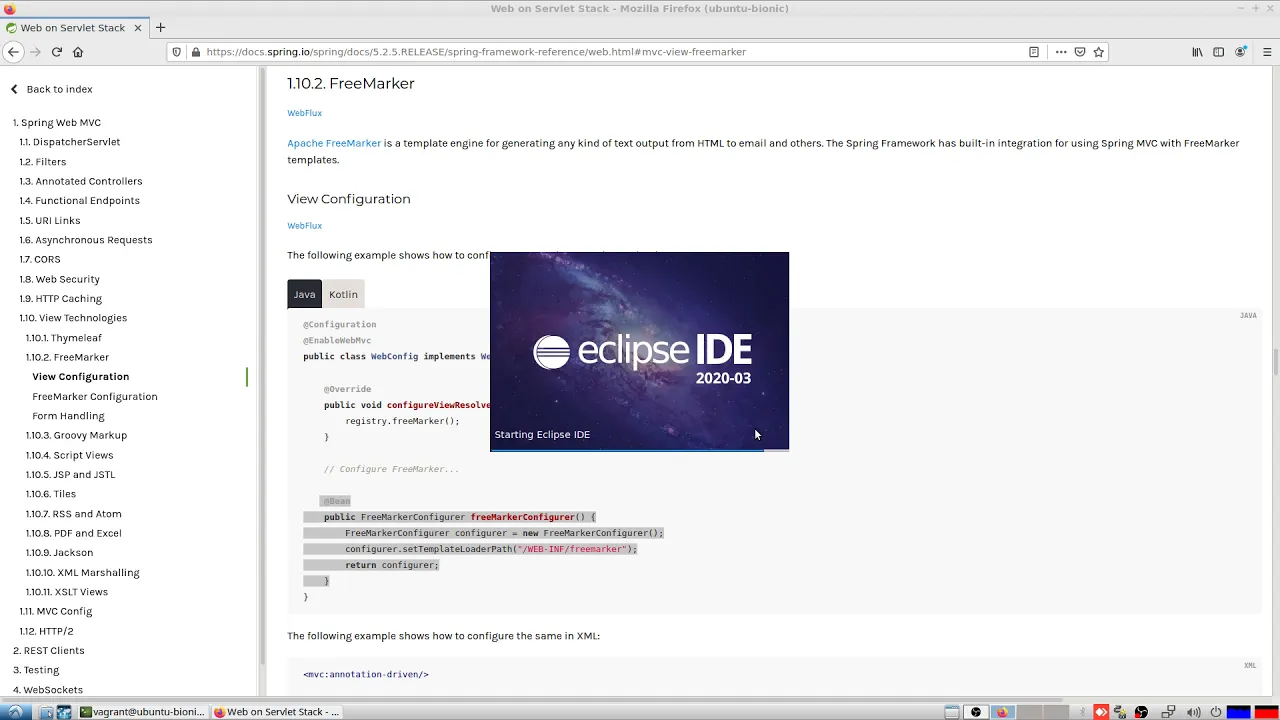Switch code sample to Kotlin tab
Screen dimensions: 1280x720
pos(343,294)
